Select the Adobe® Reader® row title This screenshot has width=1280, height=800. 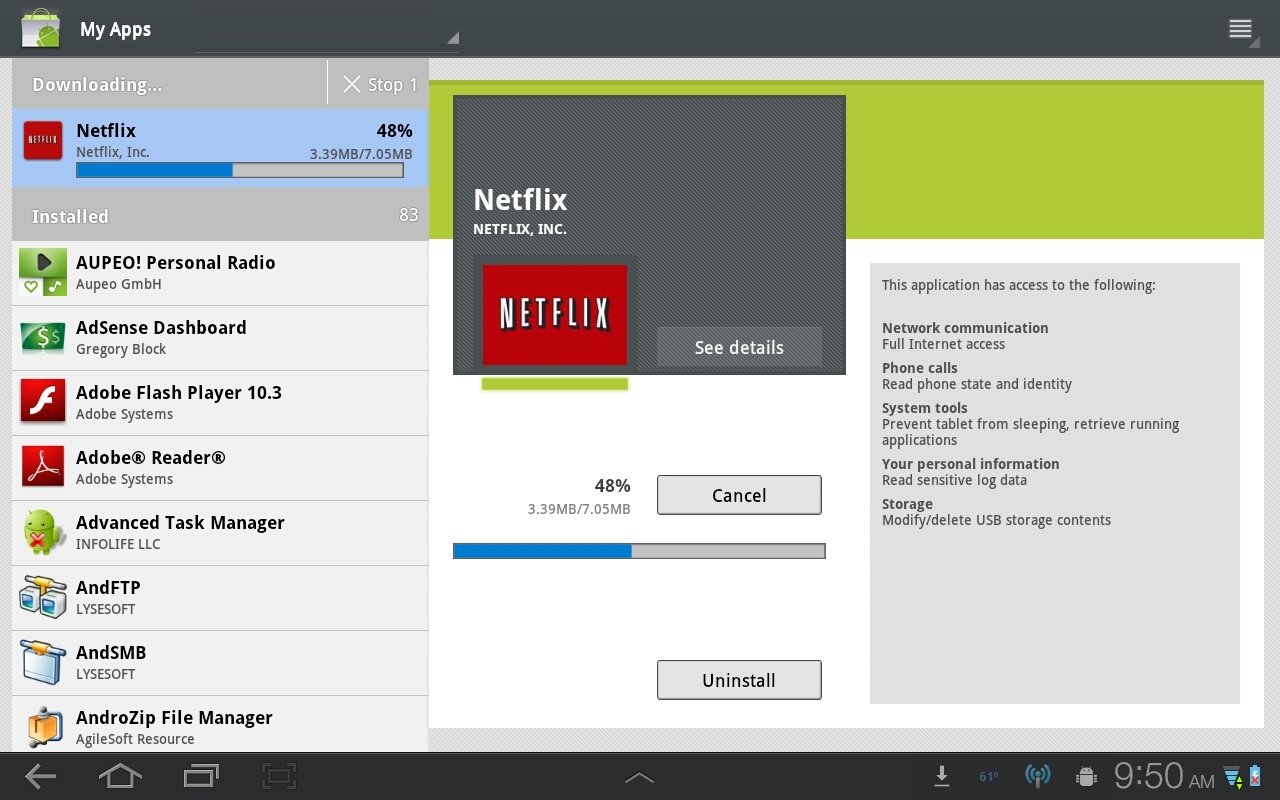[x=151, y=457]
